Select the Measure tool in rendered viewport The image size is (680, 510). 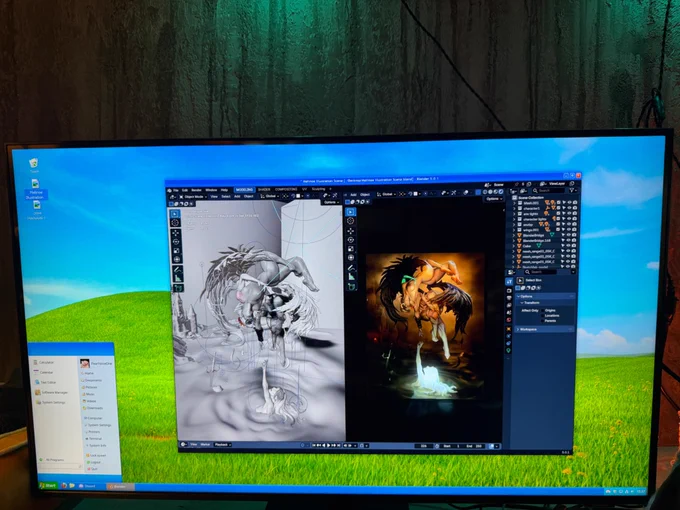tap(351, 277)
